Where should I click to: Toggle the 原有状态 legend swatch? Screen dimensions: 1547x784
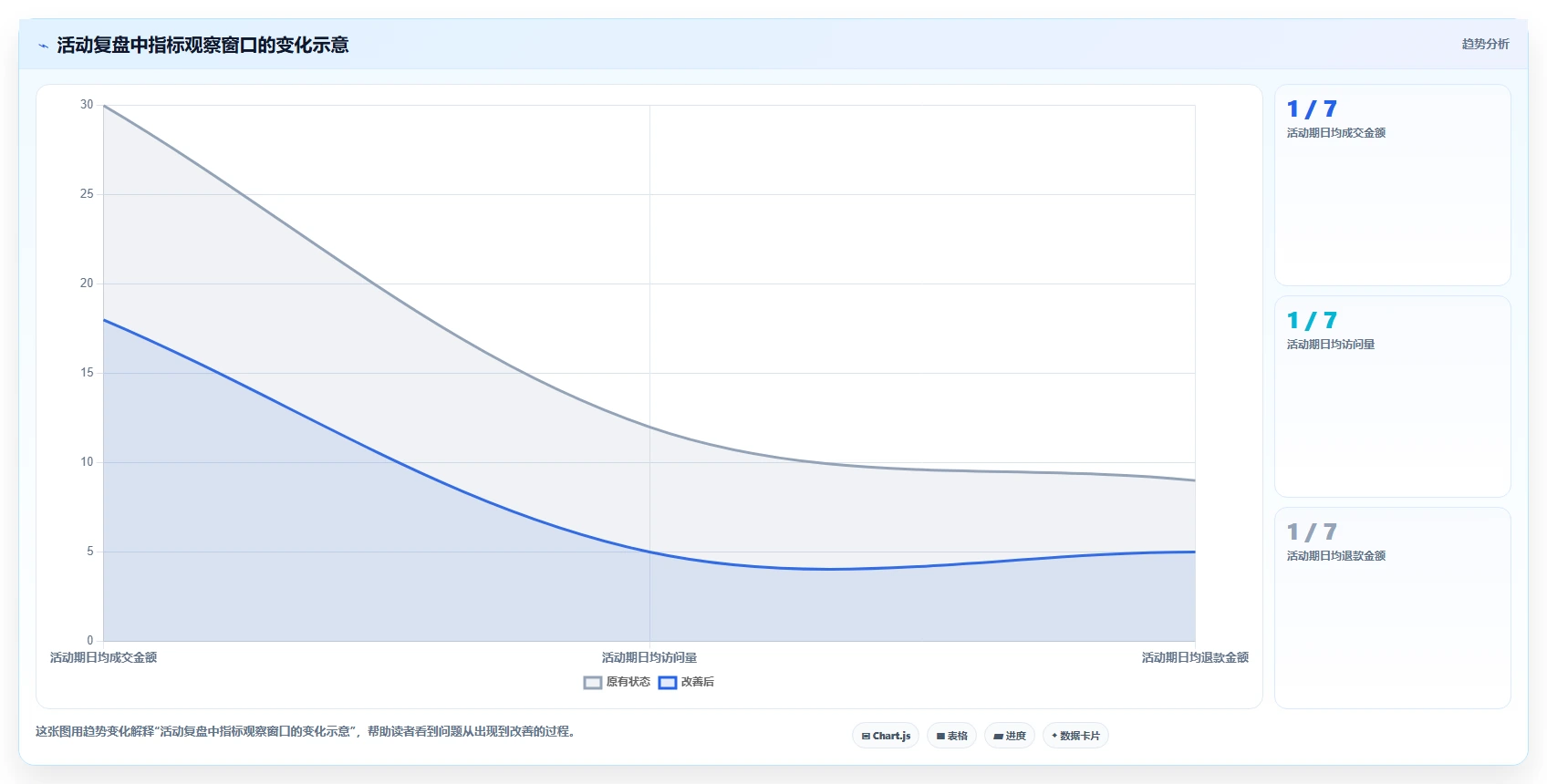coord(593,683)
